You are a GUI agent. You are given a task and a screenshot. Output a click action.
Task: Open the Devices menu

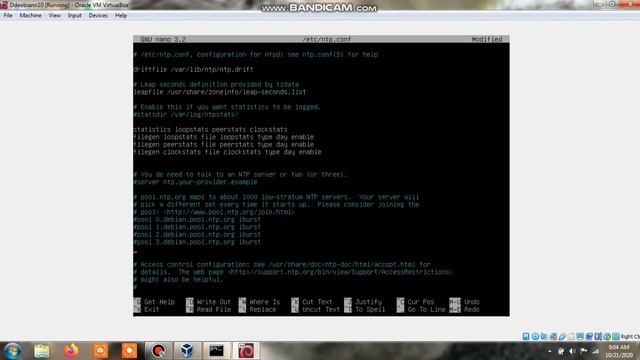[x=98, y=16]
